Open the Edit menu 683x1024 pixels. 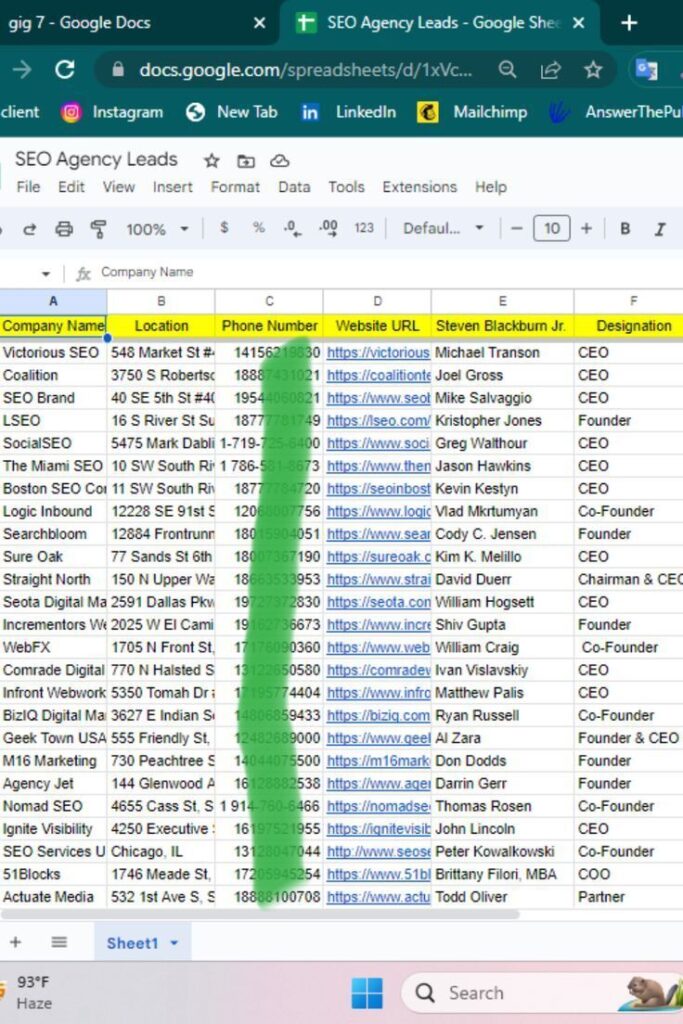point(71,187)
